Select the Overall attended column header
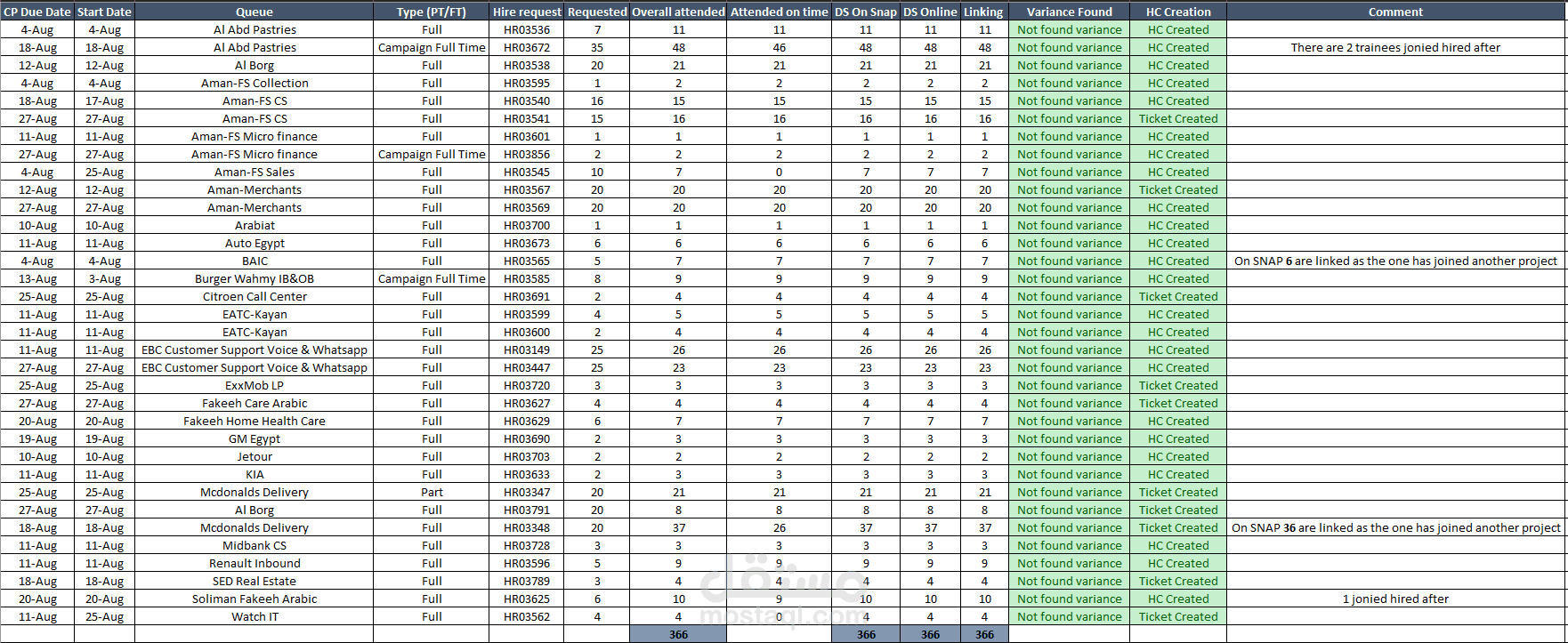 (x=678, y=12)
